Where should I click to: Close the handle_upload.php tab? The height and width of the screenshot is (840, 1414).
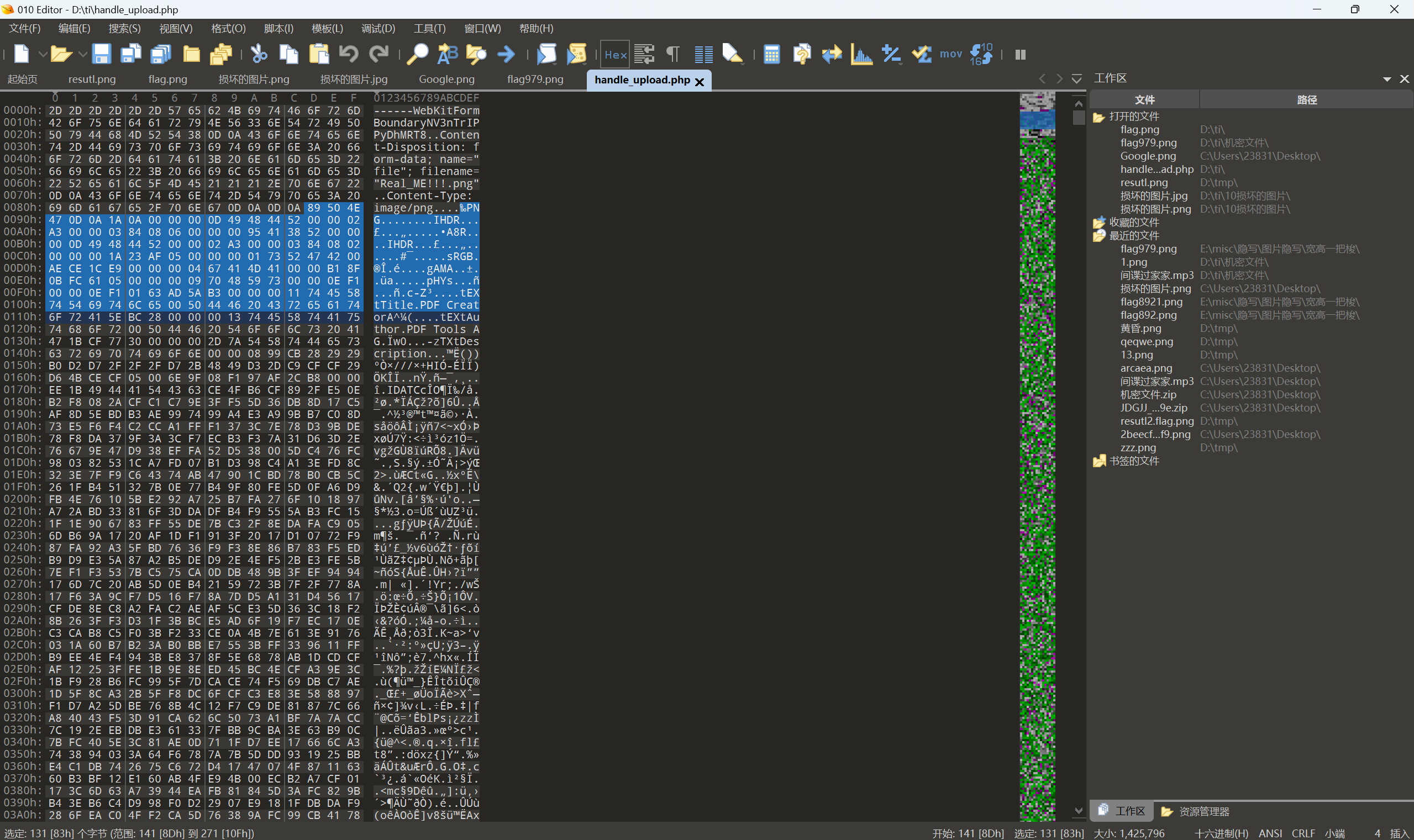tap(700, 82)
